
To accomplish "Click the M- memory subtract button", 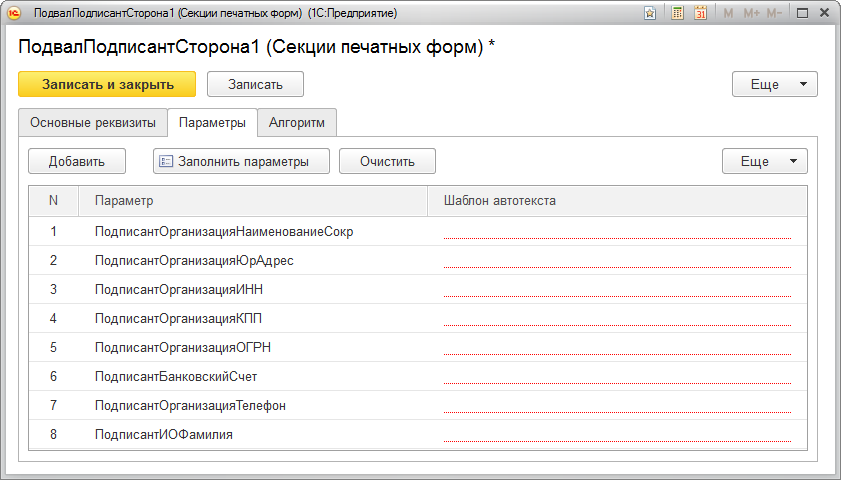I will (774, 14).
